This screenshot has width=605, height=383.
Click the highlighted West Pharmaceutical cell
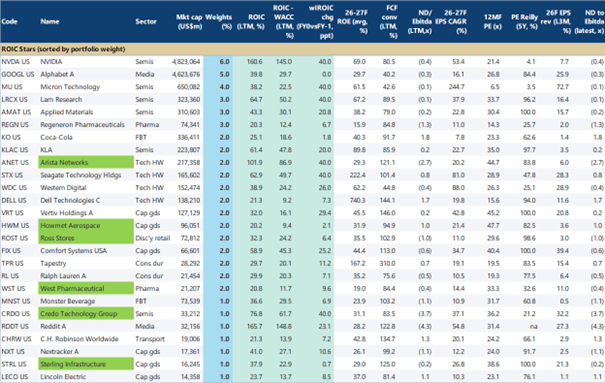86,289
